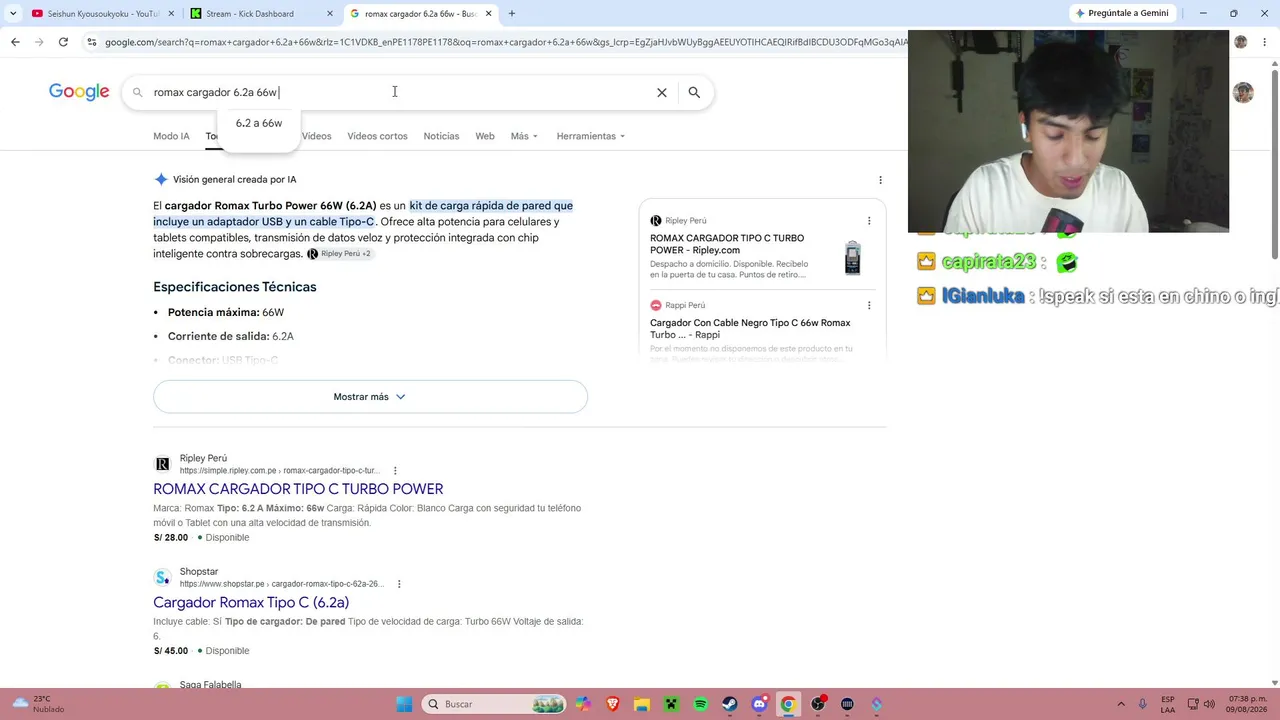Viewport: 1280px width, 720px height.
Task: Reload the page with the refresh icon
Action: (63, 42)
